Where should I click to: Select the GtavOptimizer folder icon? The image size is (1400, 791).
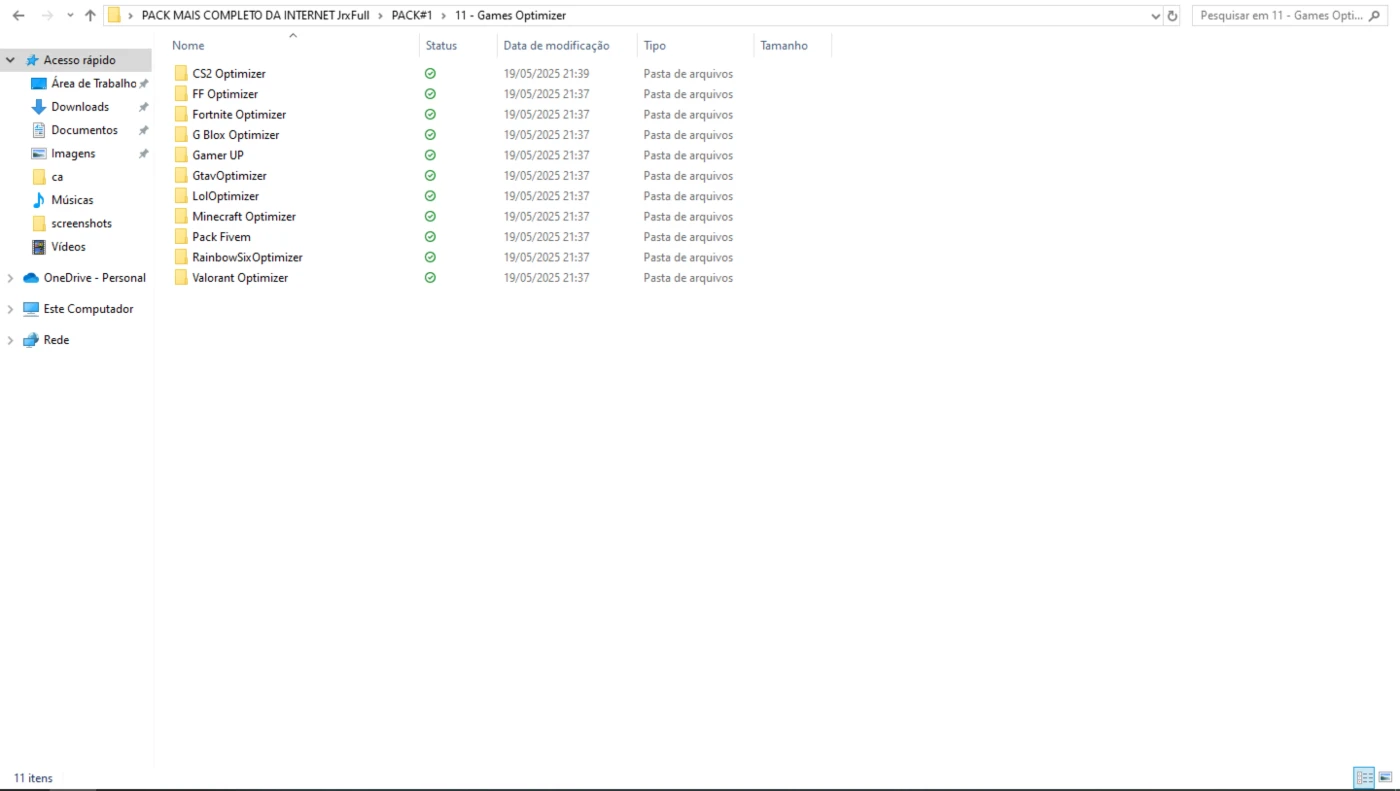click(x=181, y=176)
